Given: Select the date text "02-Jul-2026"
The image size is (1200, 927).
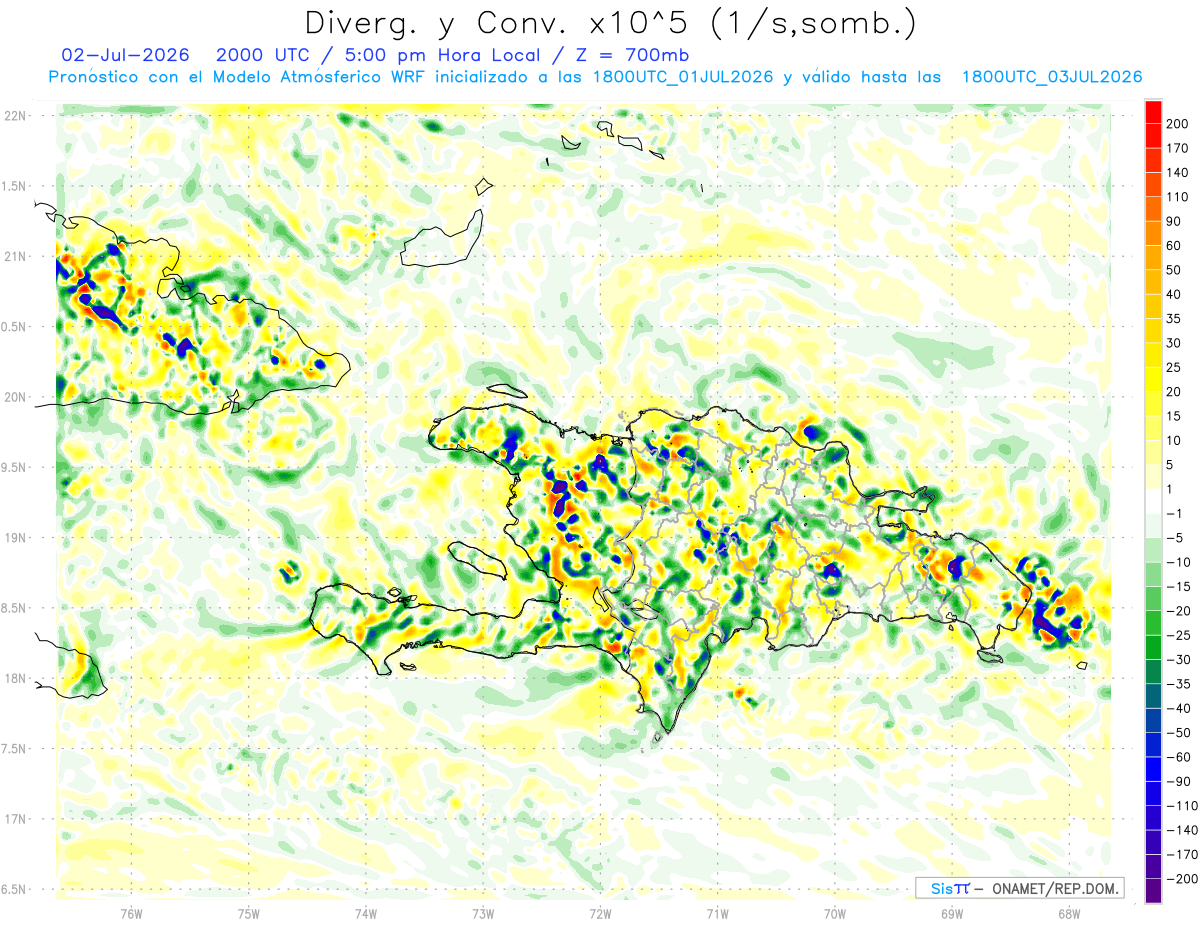Looking at the screenshot, I should [x=125, y=55].
